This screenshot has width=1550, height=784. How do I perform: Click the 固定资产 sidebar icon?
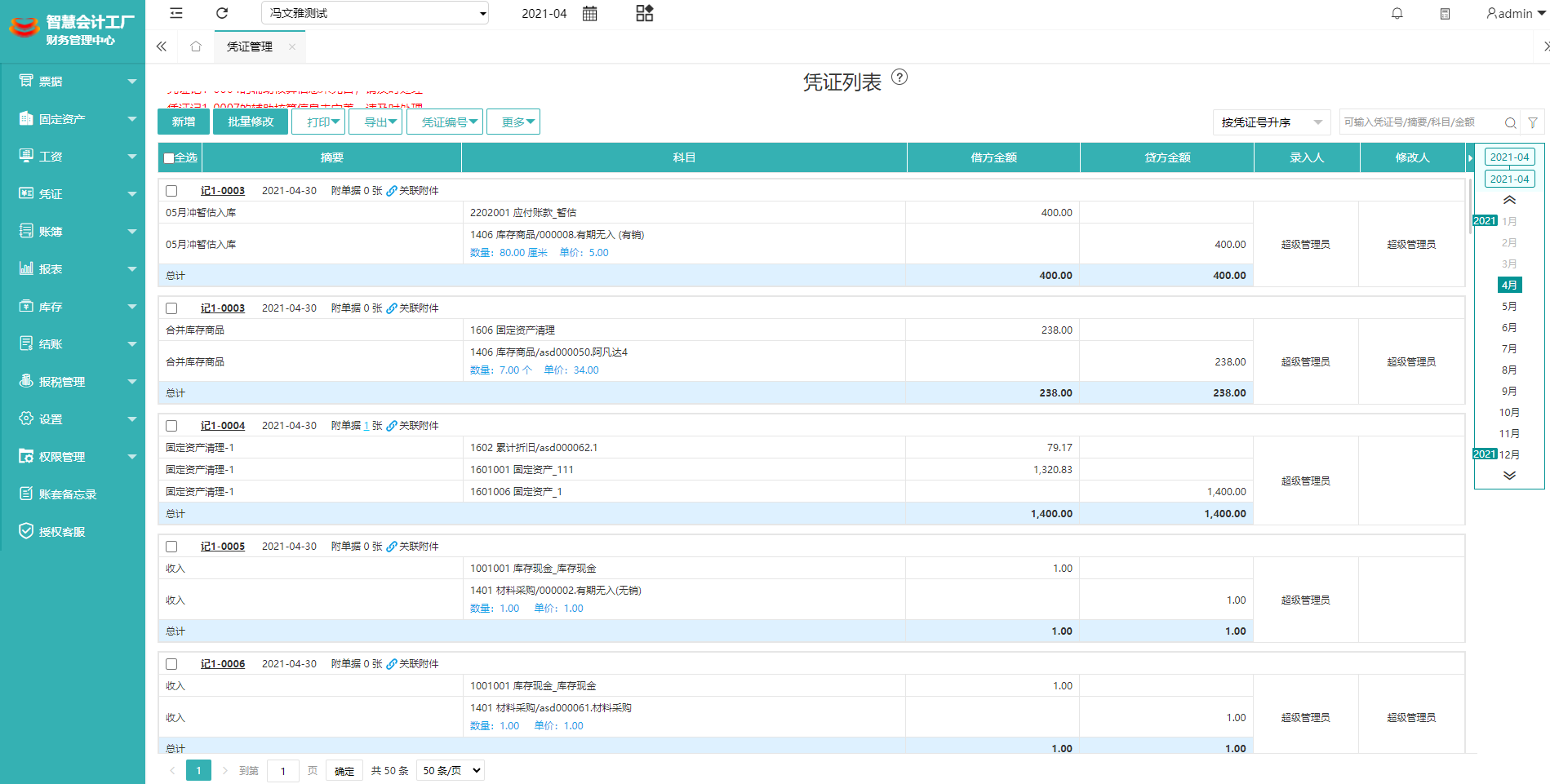tap(26, 118)
